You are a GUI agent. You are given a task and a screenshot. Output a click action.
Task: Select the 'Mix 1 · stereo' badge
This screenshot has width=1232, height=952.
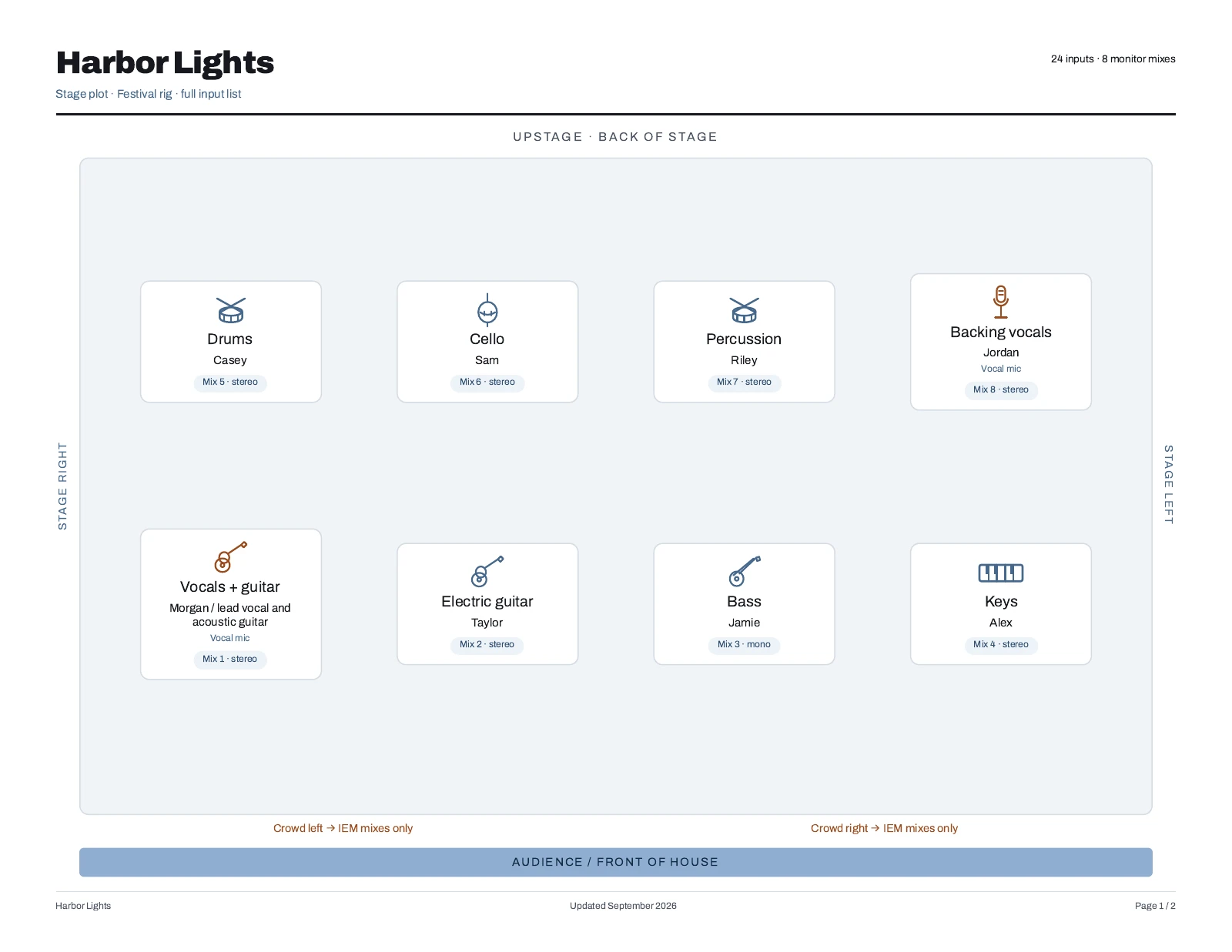(230, 660)
